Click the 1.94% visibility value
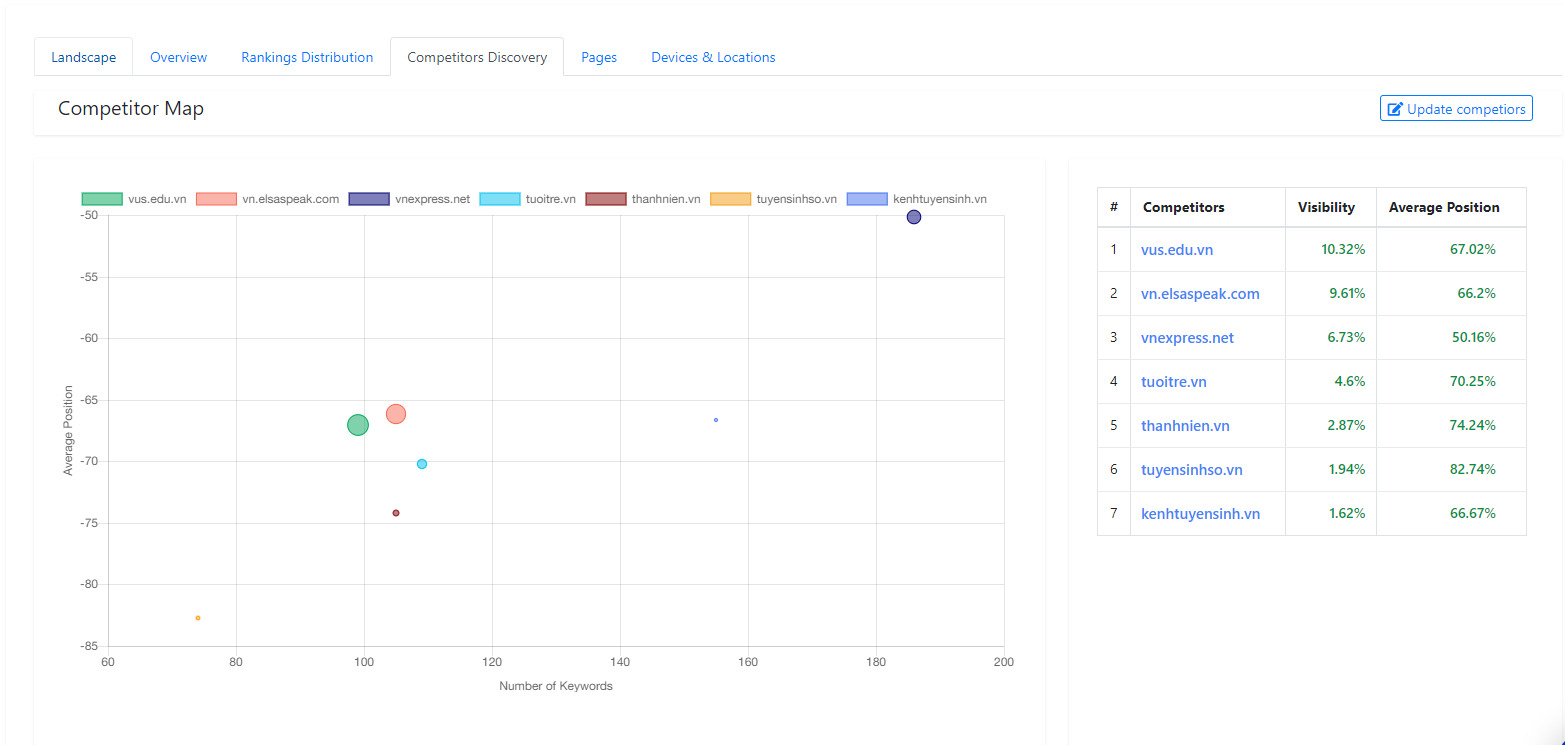 [1346, 470]
